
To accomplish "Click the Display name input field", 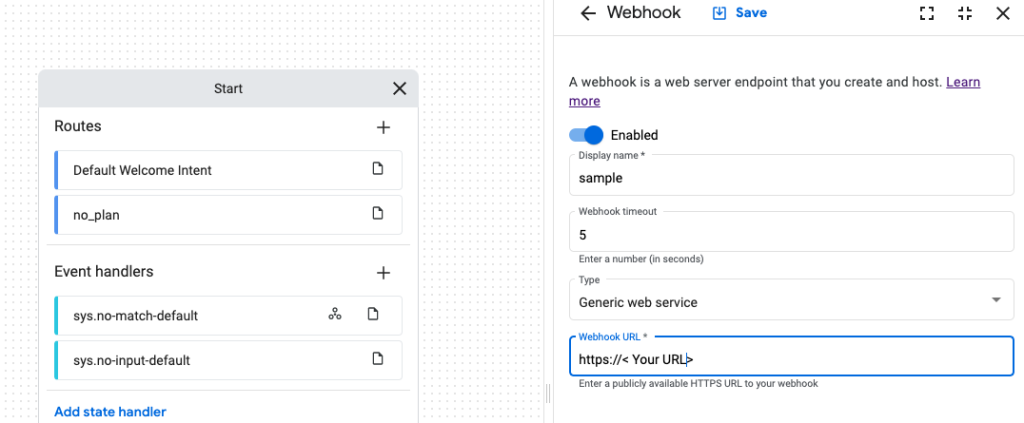I will coord(790,178).
